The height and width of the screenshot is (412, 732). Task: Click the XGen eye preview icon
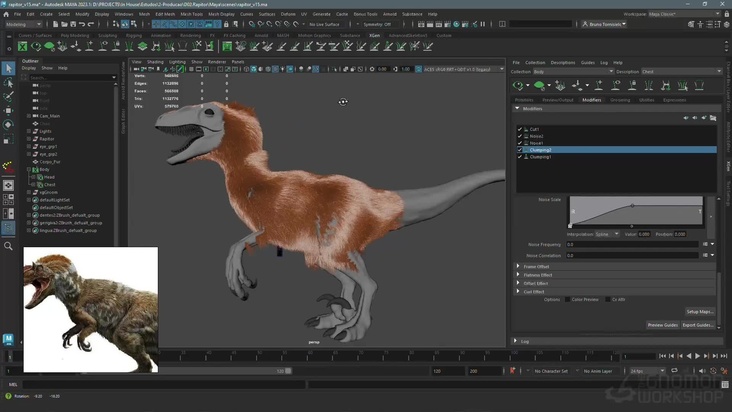520,86
